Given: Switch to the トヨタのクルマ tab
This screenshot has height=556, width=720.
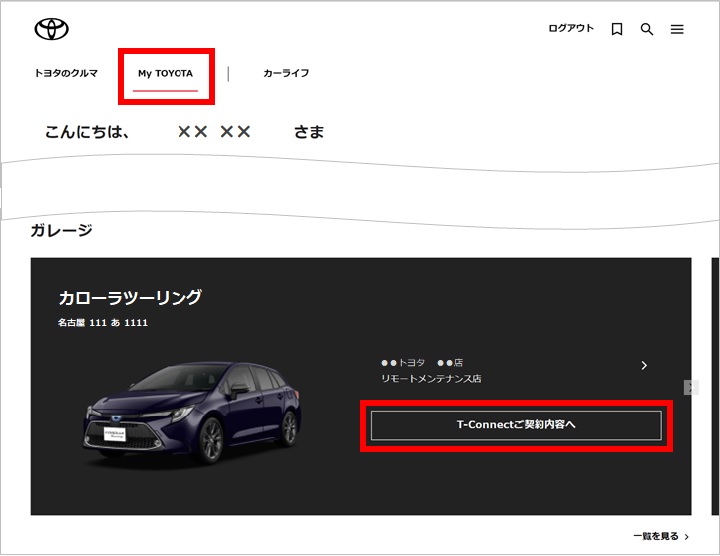Looking at the screenshot, I should point(66,73).
